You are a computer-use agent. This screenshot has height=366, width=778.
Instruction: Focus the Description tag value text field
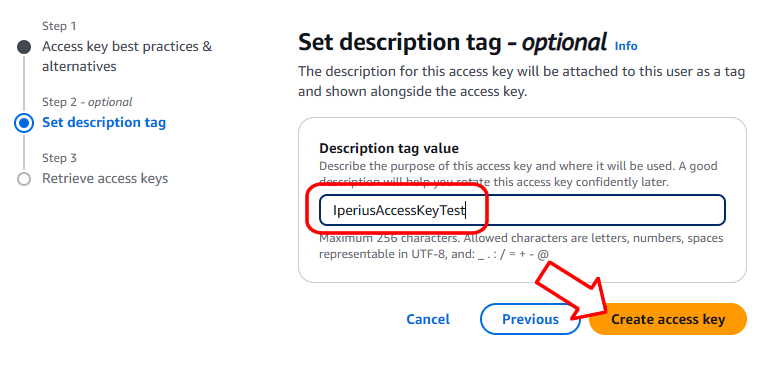[522, 210]
